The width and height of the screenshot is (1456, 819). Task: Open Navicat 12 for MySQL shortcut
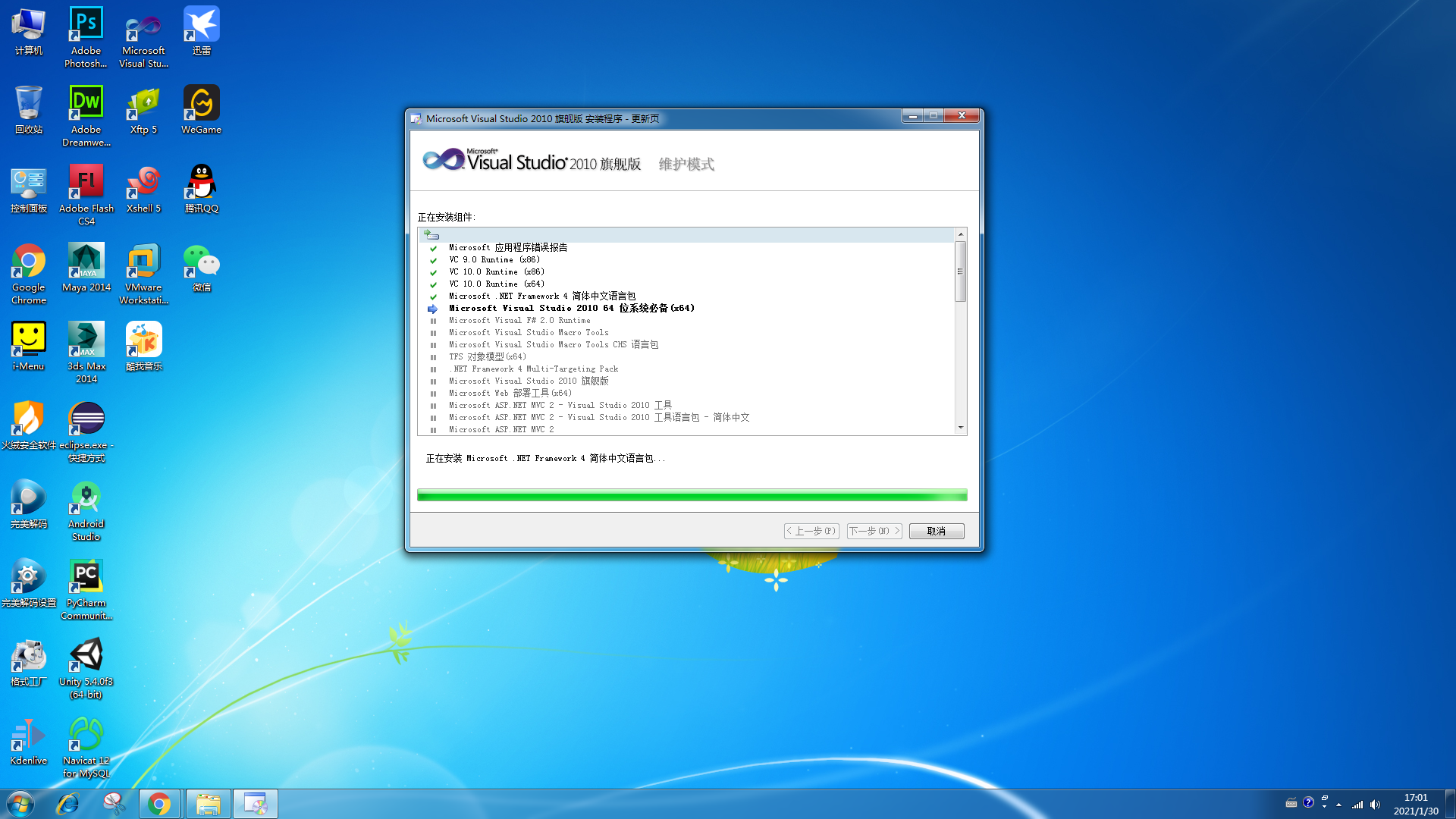point(86,747)
